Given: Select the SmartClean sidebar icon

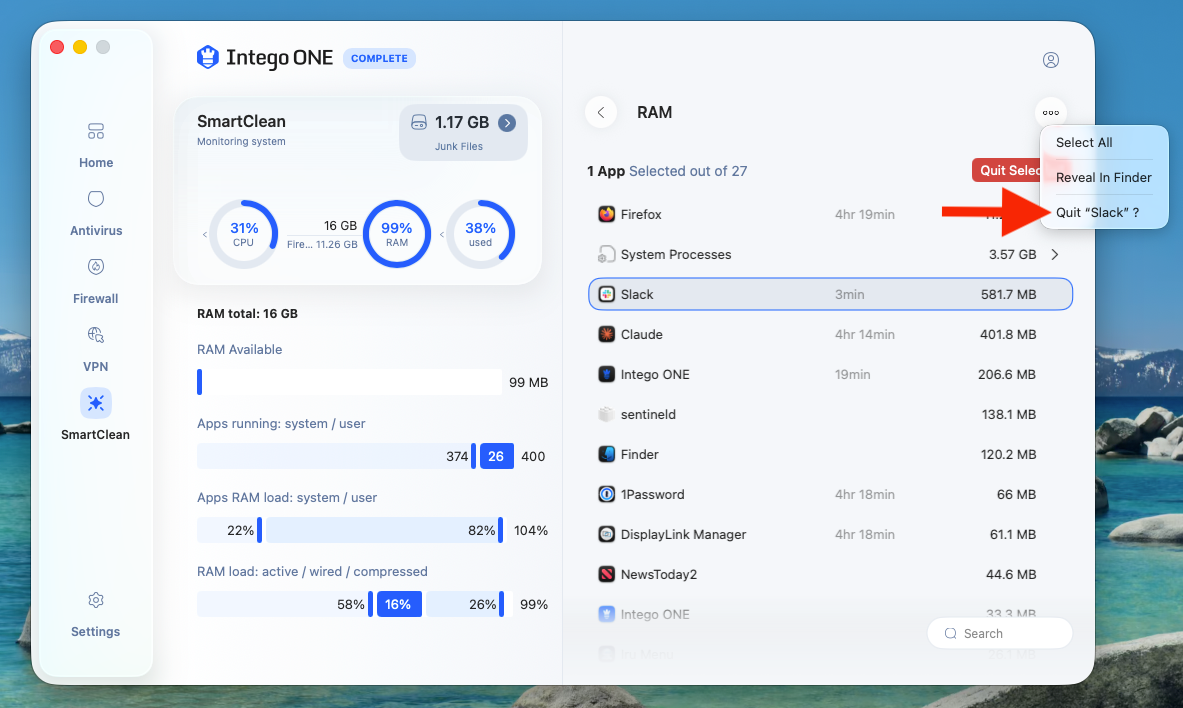Looking at the screenshot, I should (x=96, y=403).
